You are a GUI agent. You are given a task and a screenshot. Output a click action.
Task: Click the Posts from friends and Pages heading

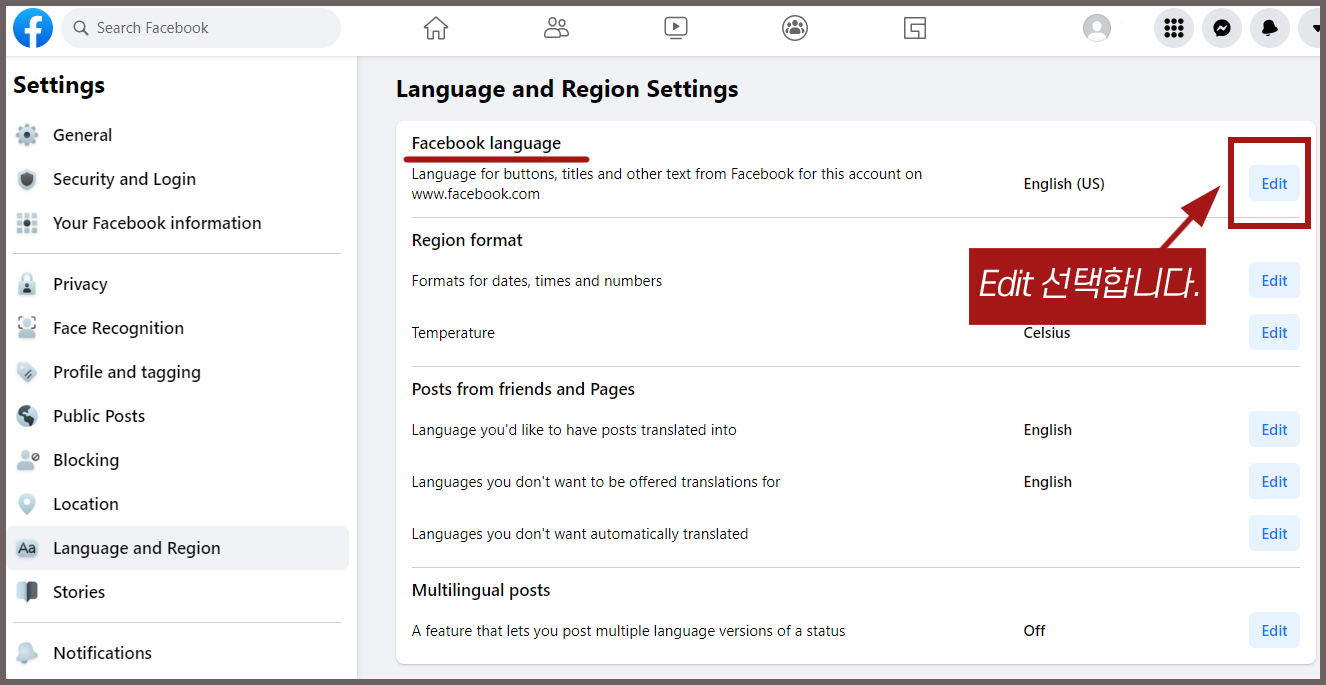point(523,389)
